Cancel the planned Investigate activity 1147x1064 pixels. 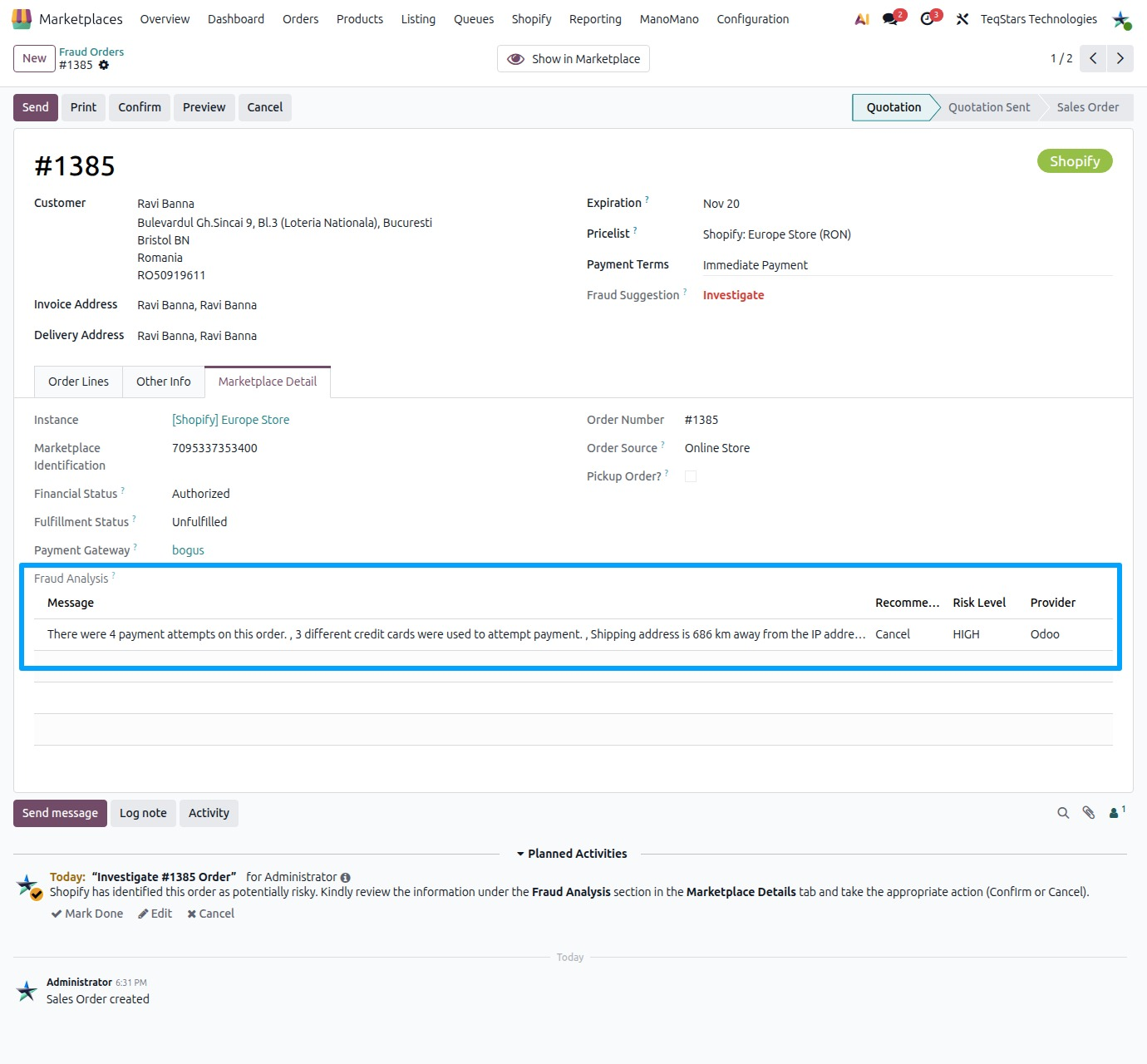point(211,914)
